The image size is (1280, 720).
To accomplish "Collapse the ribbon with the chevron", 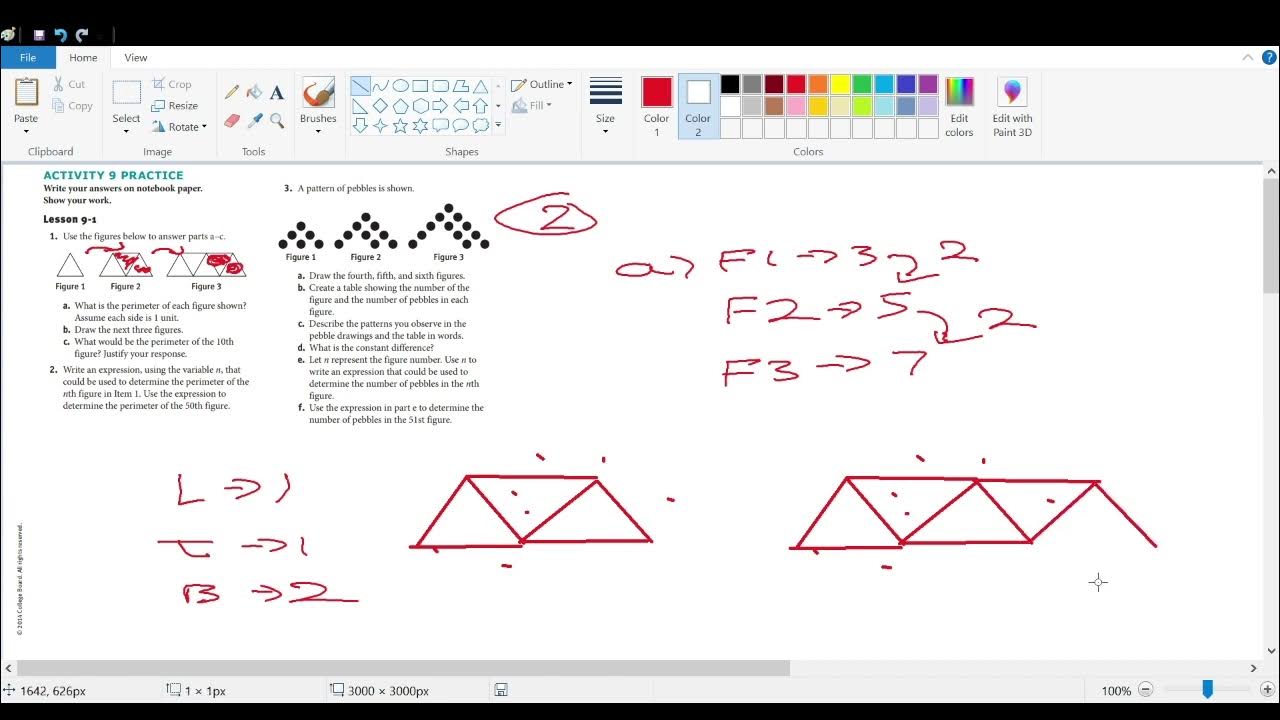I will pos(1247,58).
